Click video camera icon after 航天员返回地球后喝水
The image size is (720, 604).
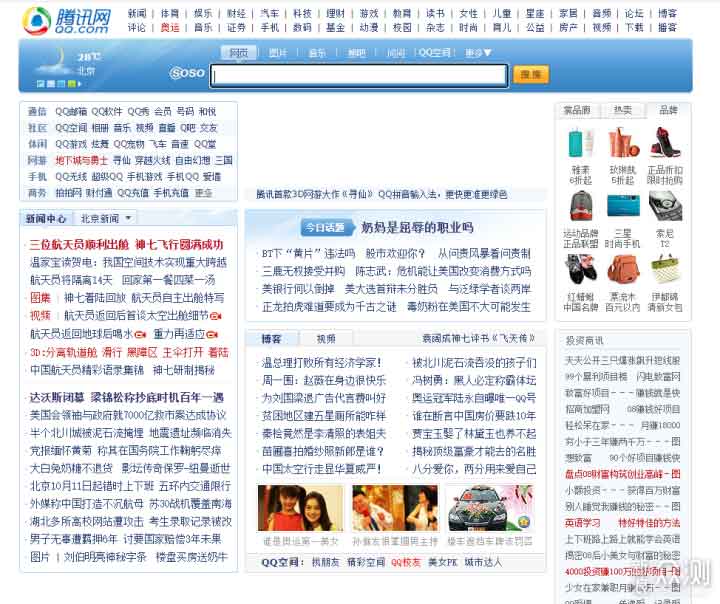tap(141, 334)
